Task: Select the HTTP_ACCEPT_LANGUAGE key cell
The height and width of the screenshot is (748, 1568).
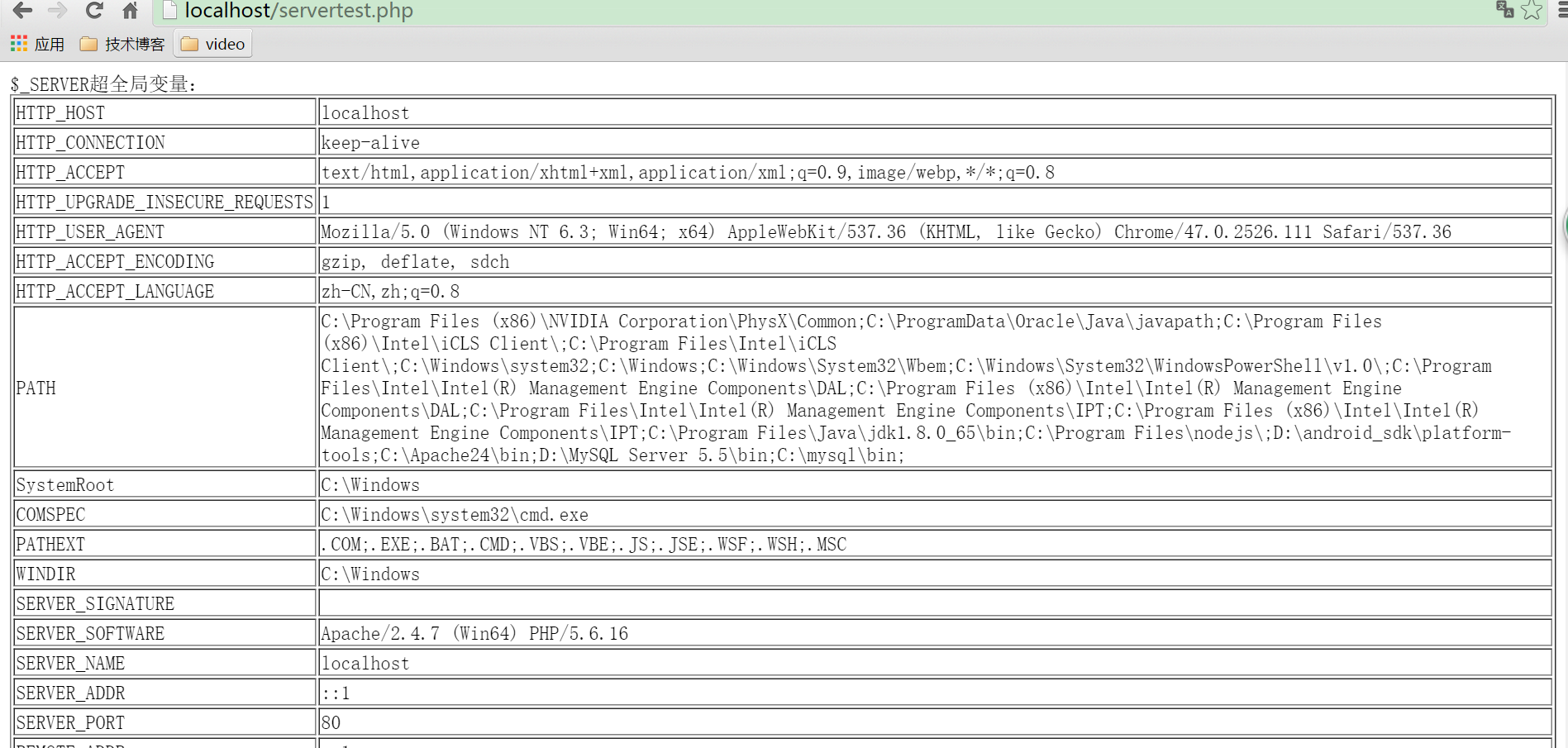Action: click(164, 291)
